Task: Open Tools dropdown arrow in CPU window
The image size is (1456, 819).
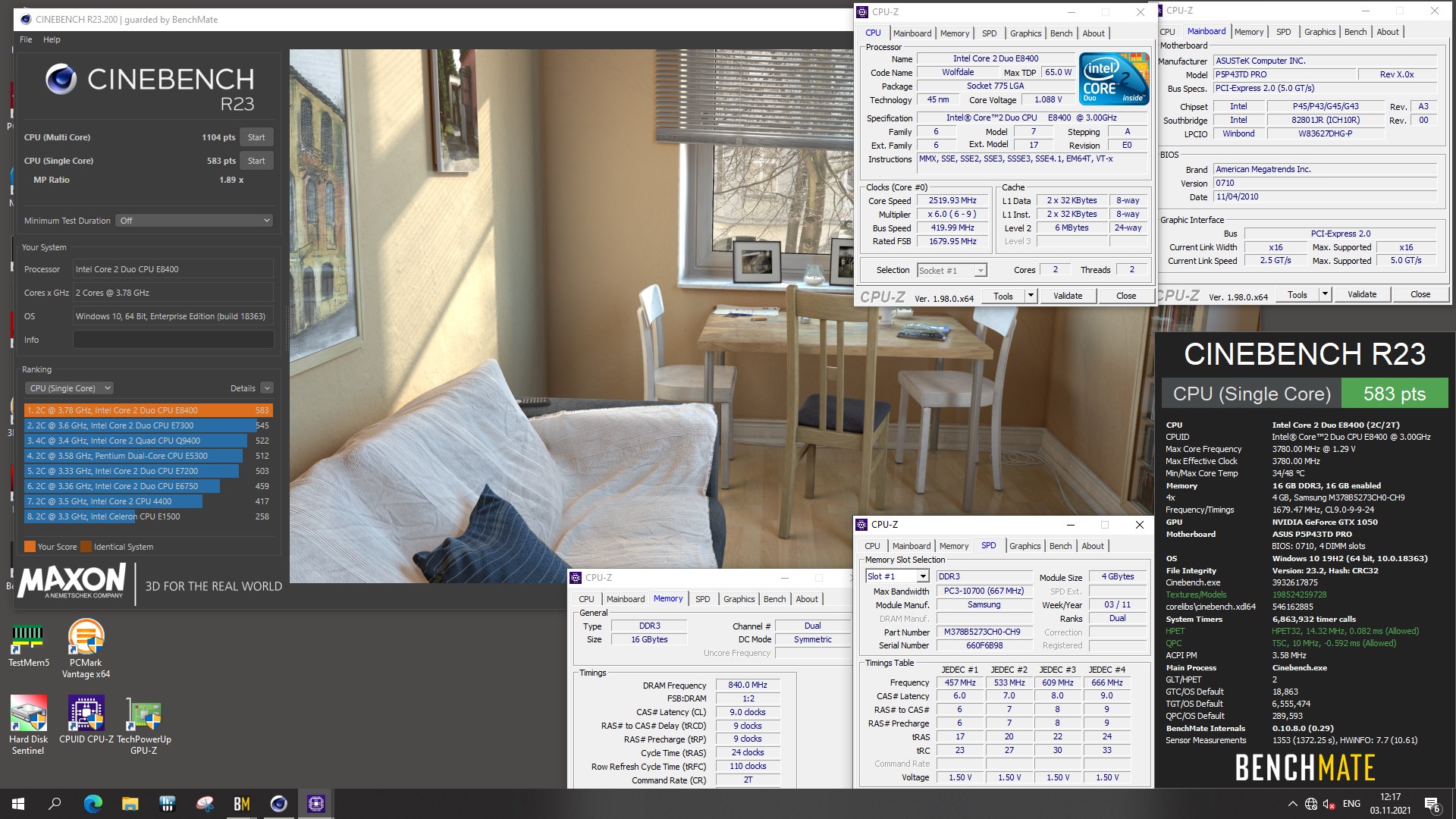Action: [x=1031, y=296]
